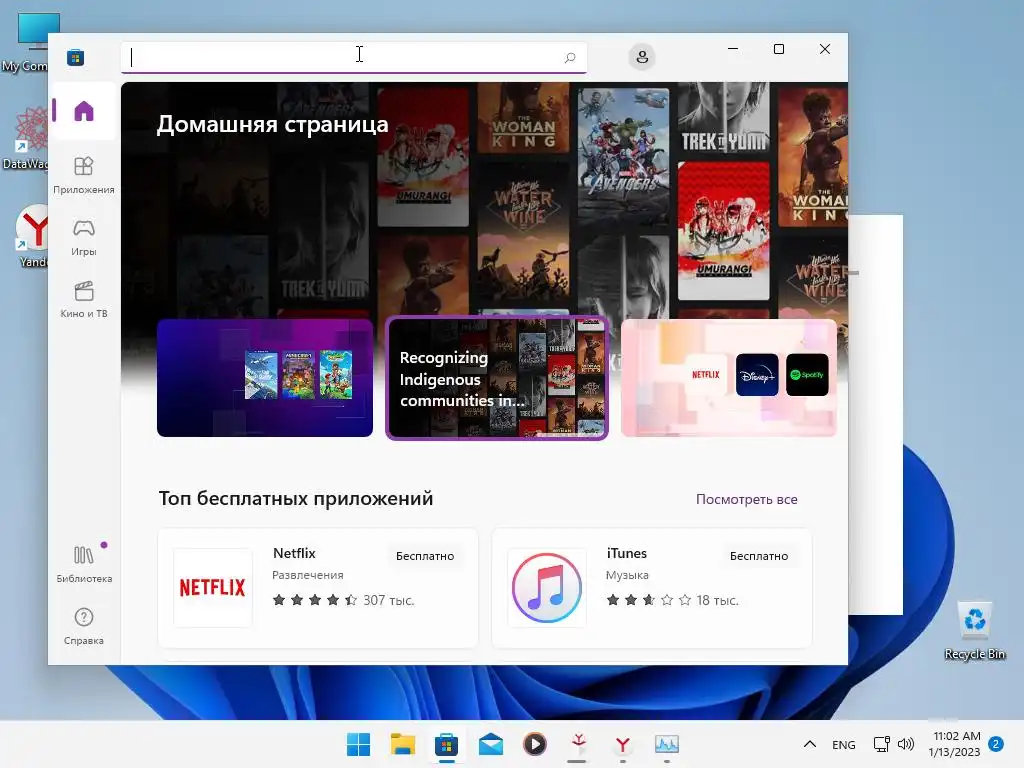Click the ENG language indicator

[x=844, y=745]
